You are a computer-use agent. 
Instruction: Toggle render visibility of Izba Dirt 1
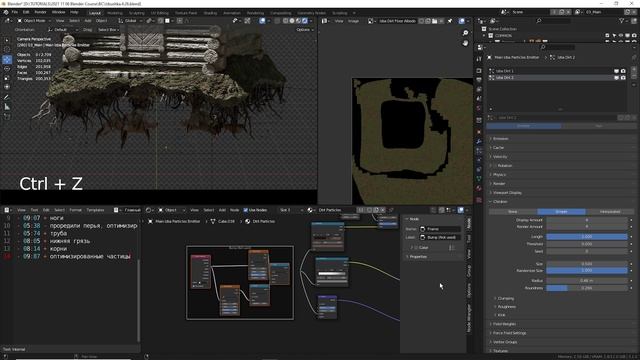[623, 71]
